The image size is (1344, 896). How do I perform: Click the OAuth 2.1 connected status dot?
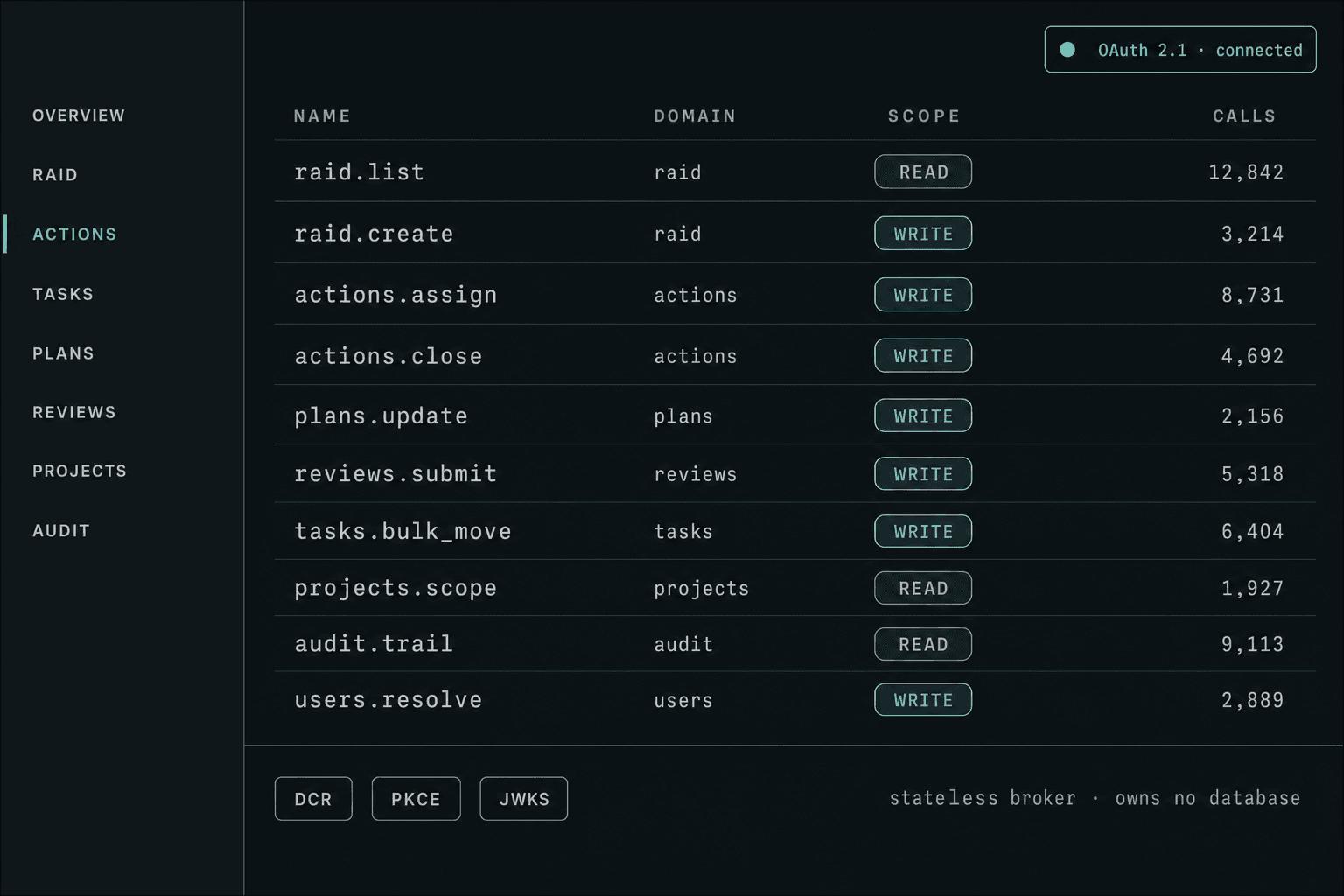click(x=1067, y=50)
